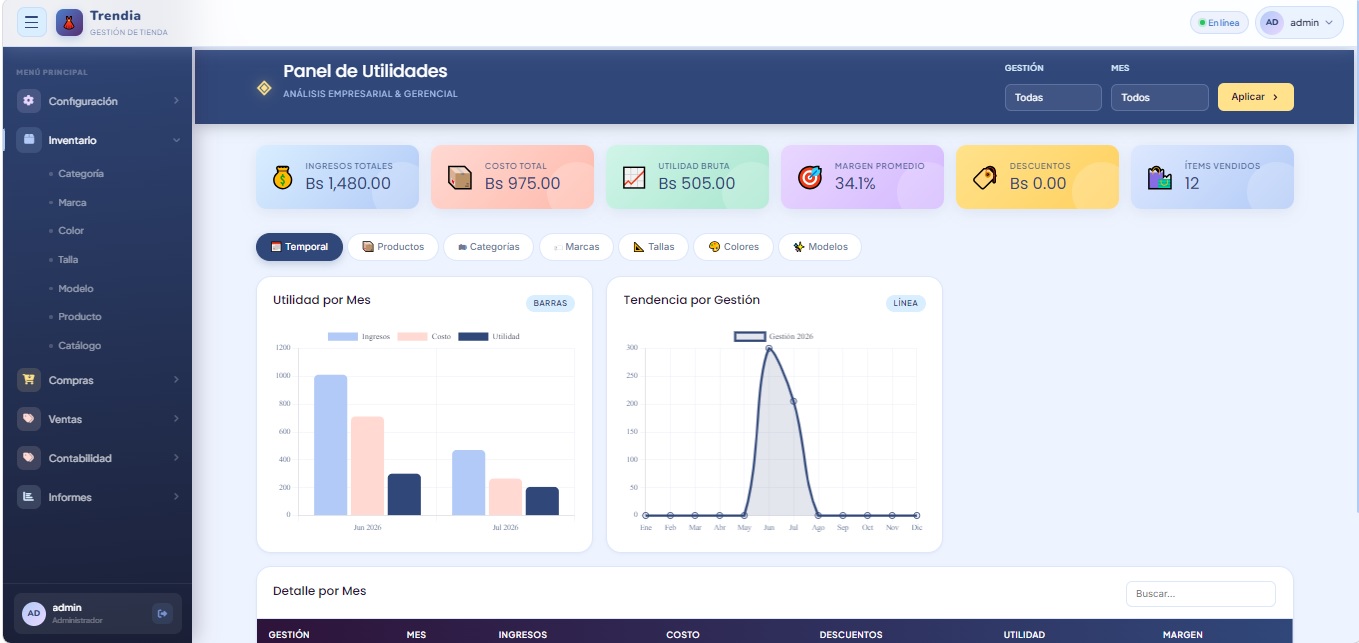Click the UTILIDAD column header
The image size is (1359, 643).
(x=1024, y=635)
